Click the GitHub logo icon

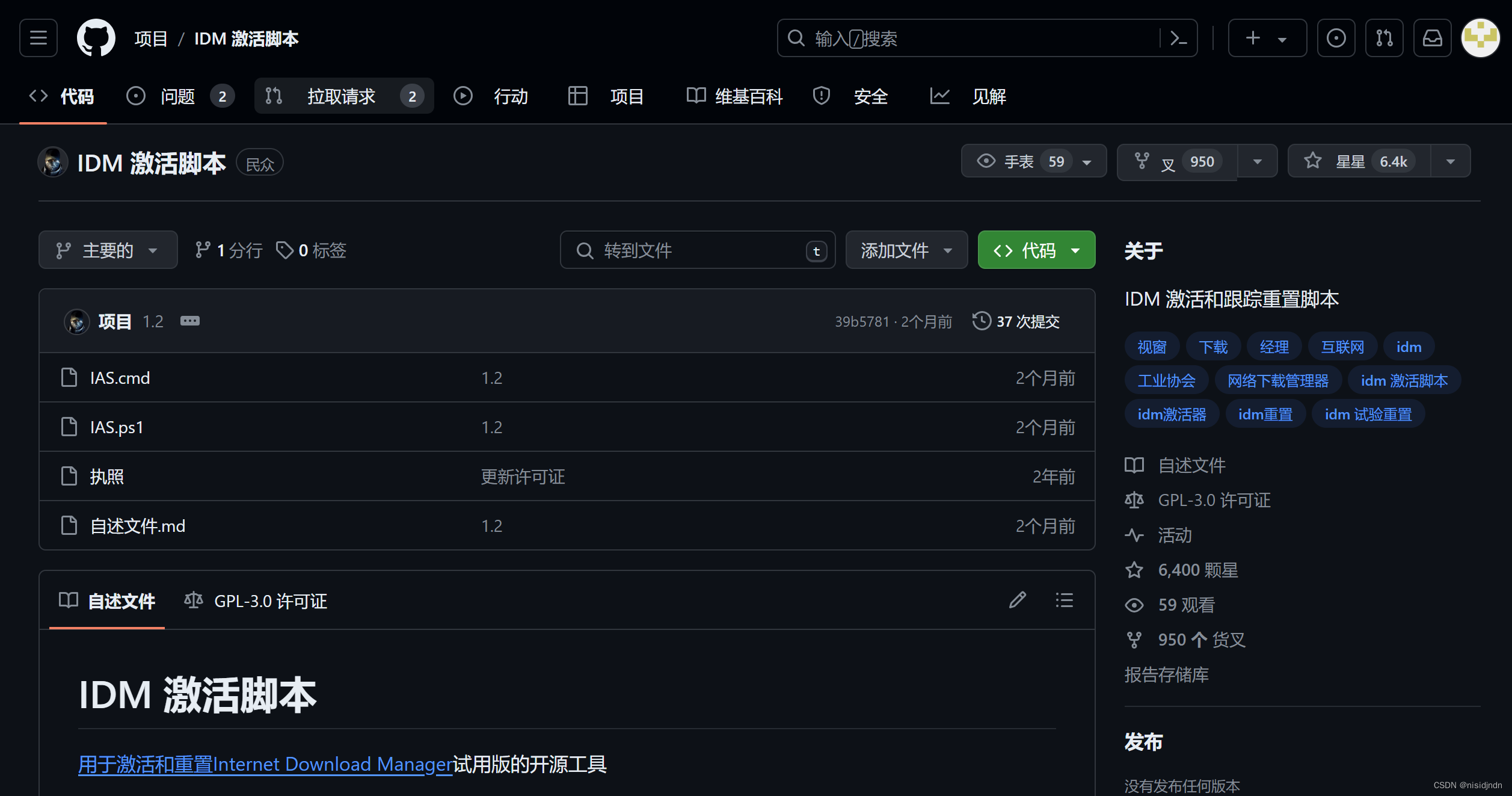click(x=96, y=37)
